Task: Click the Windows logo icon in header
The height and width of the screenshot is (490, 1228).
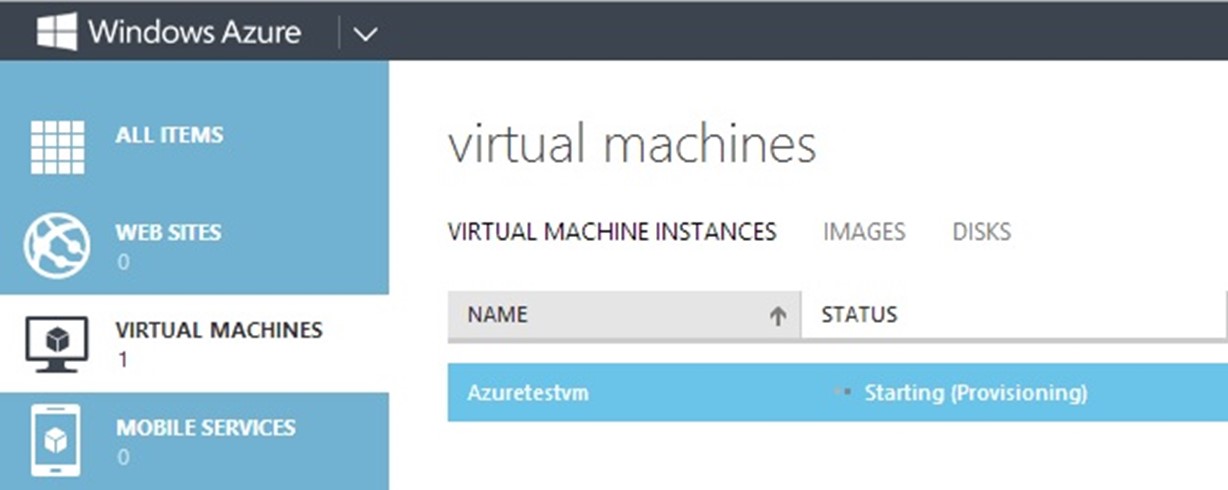Action: click(58, 32)
